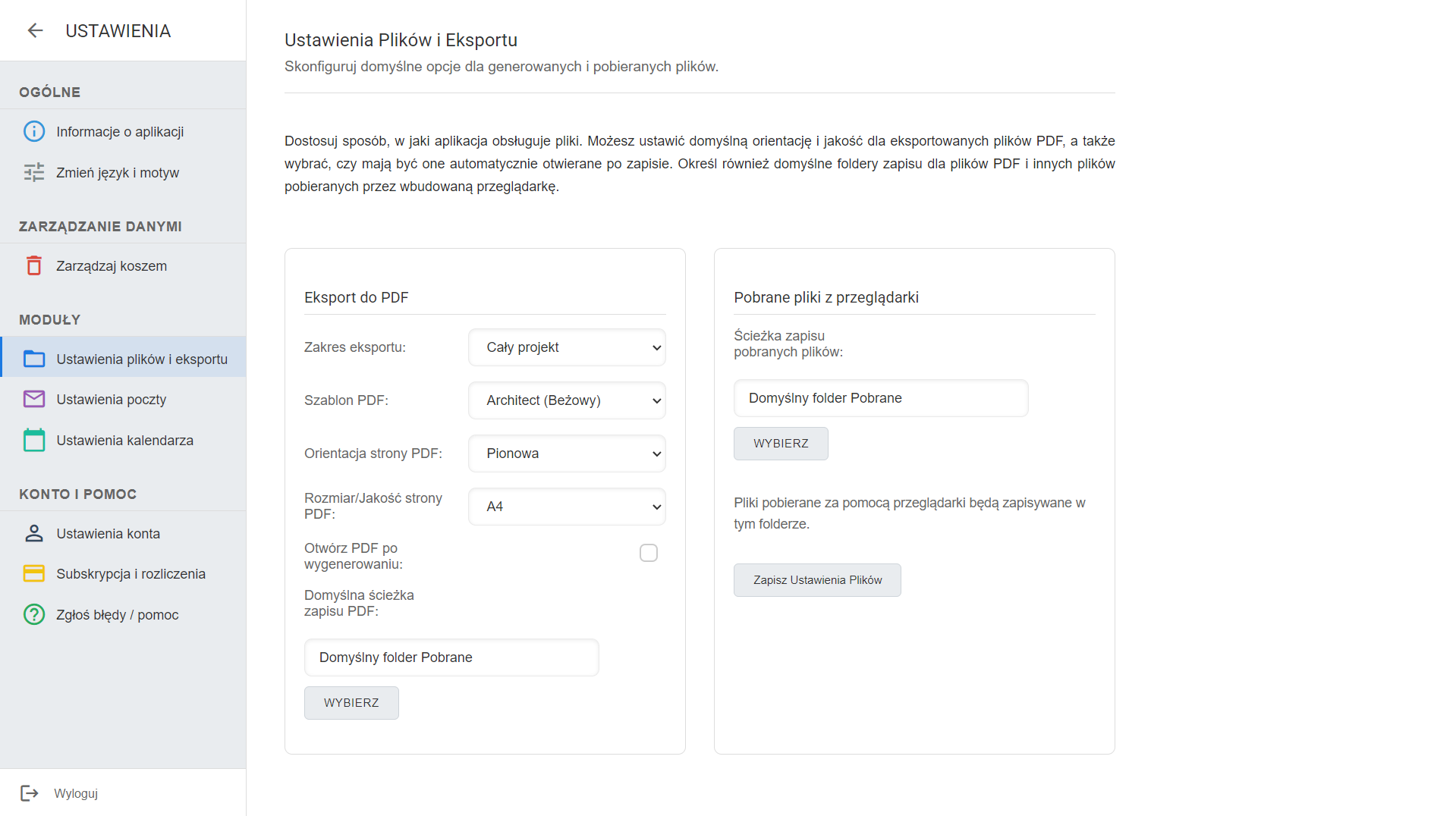Open the Orientacja strony PDF dropdown
This screenshot has width=1456, height=816.
(x=567, y=454)
